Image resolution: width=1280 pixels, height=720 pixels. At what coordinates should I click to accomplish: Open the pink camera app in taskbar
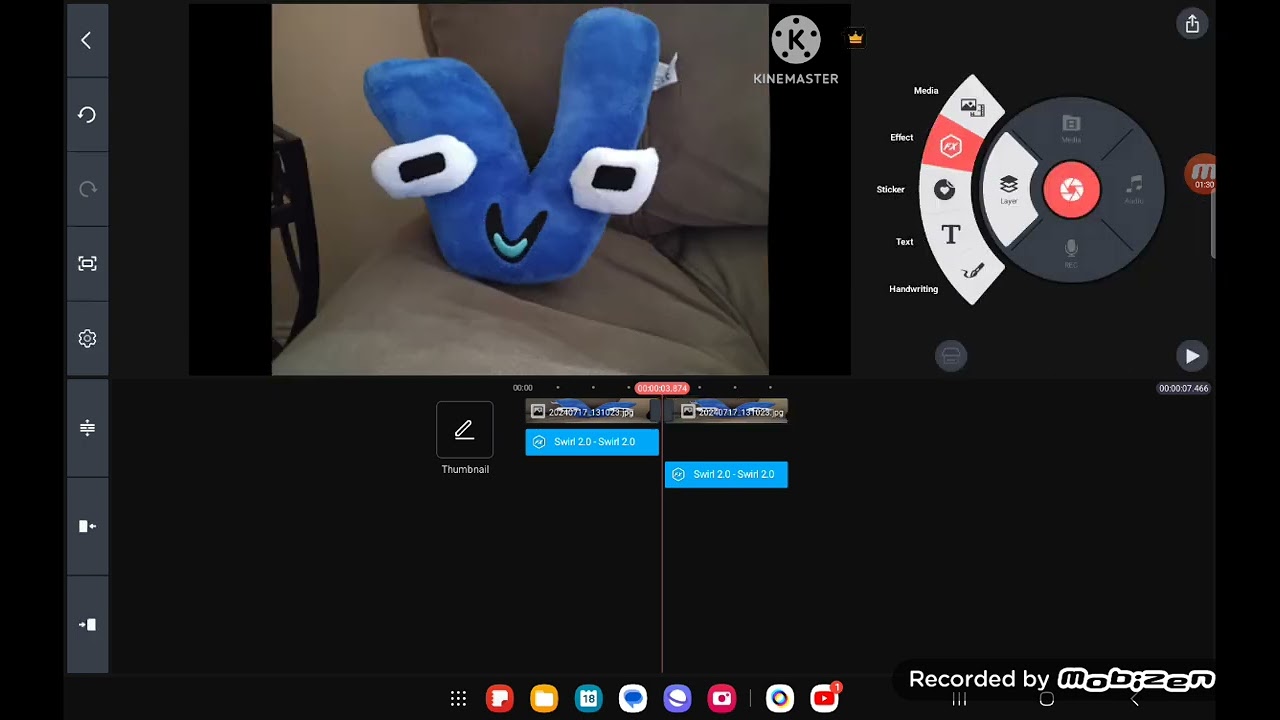[722, 699]
